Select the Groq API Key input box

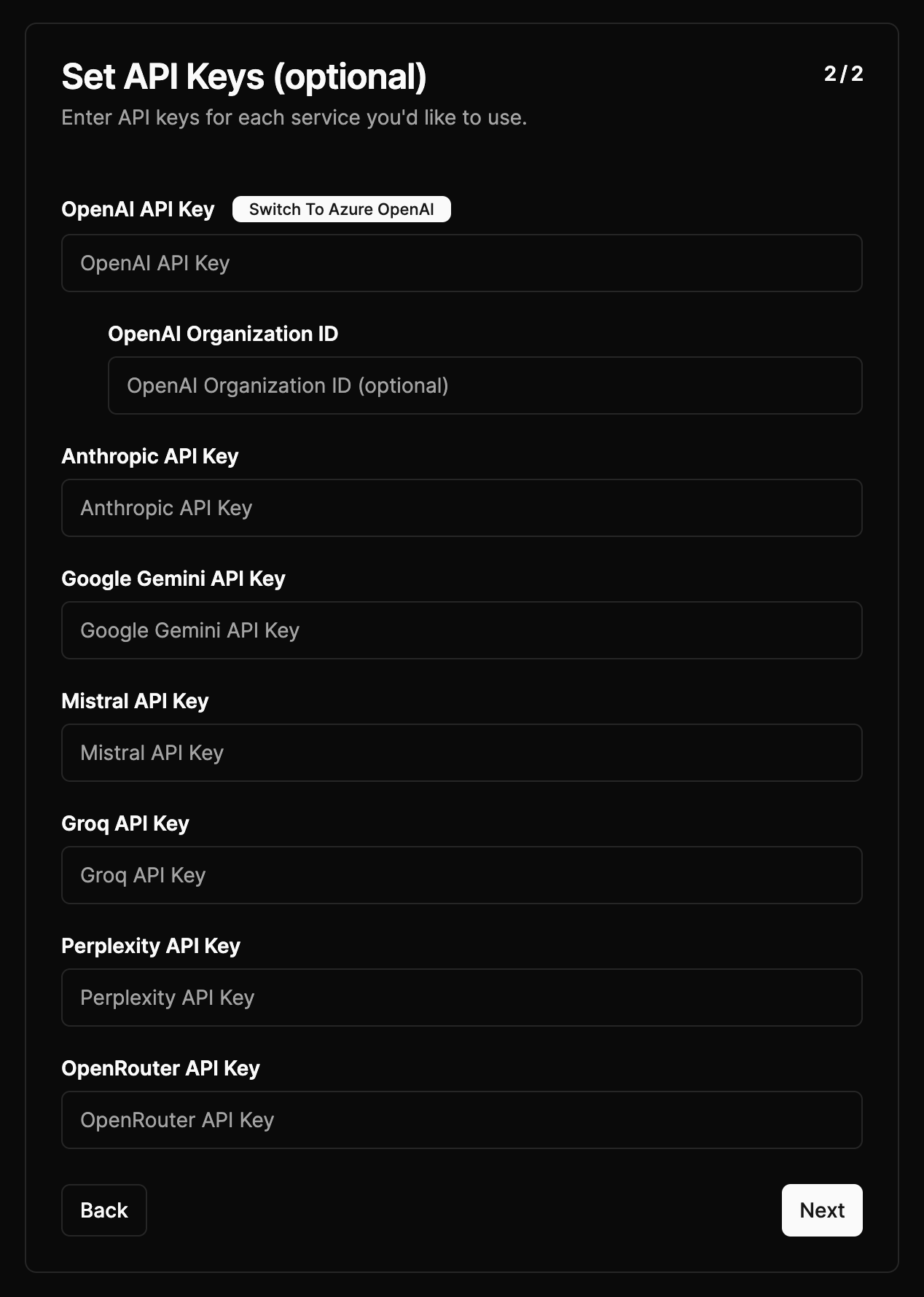click(461, 875)
